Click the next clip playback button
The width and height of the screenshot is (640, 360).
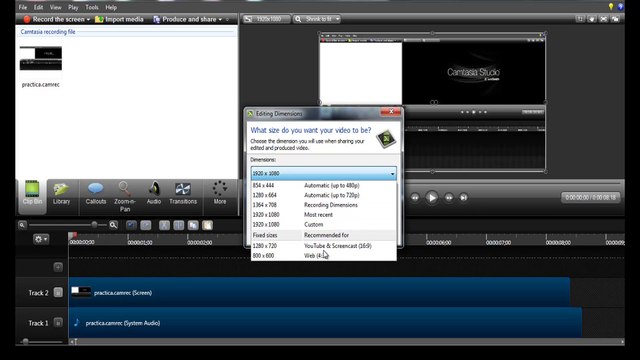coord(464,198)
